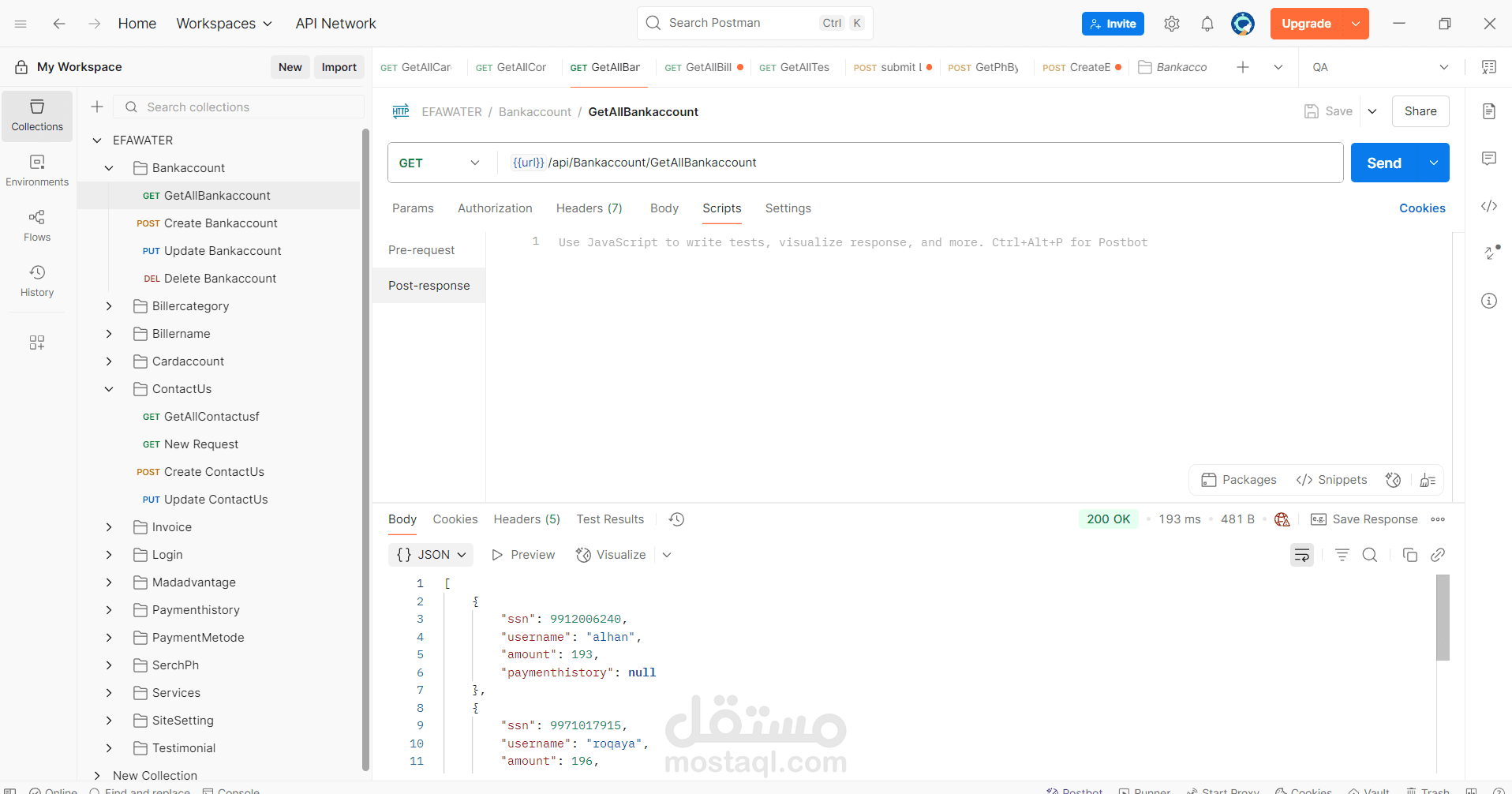Screen dimensions: 1512x794
Task: Open the Send button dropdown arrow
Action: coord(1434,163)
